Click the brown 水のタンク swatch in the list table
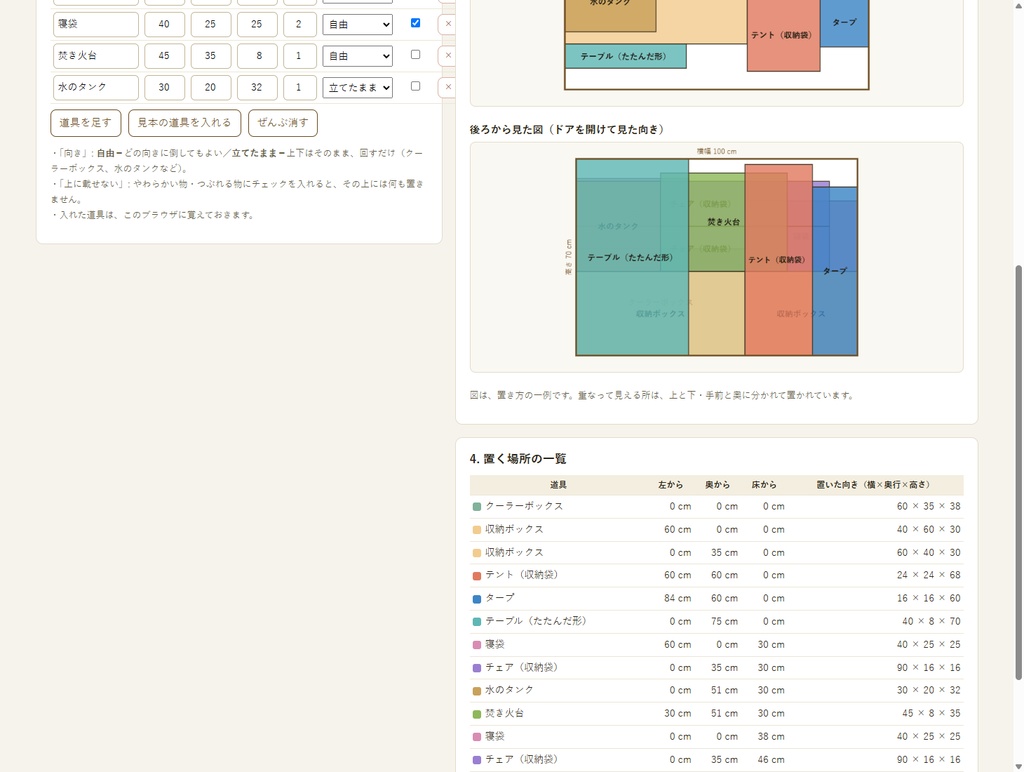 (477, 690)
